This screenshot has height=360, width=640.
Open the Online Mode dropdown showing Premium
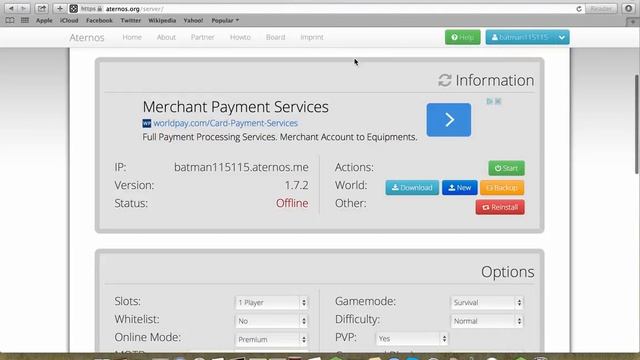pyautogui.click(x=271, y=339)
